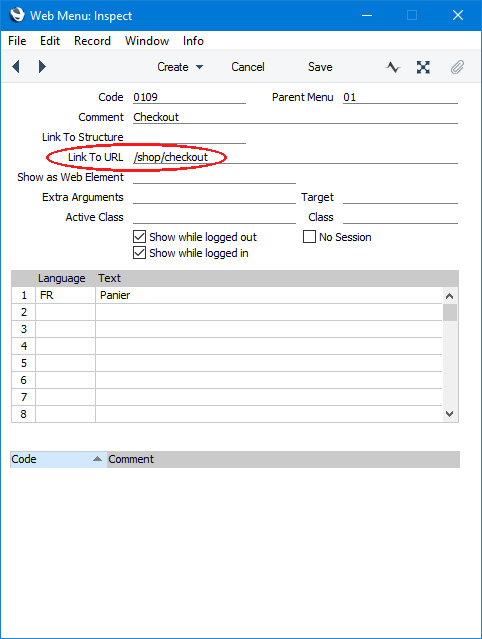Viewport: 482px width, 639px height.
Task: Open the attachments paperclip icon
Action: (x=457, y=67)
